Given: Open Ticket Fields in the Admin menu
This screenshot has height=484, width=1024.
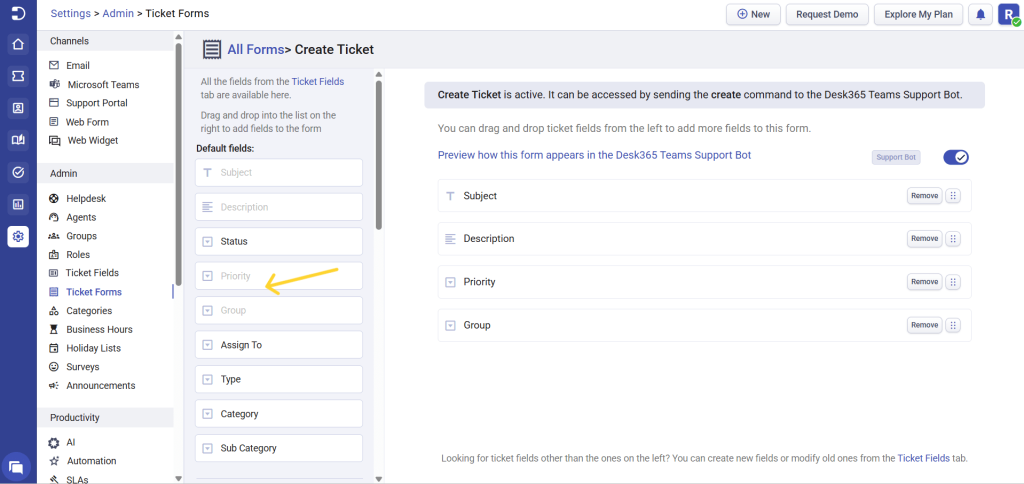Looking at the screenshot, I should [x=92, y=273].
